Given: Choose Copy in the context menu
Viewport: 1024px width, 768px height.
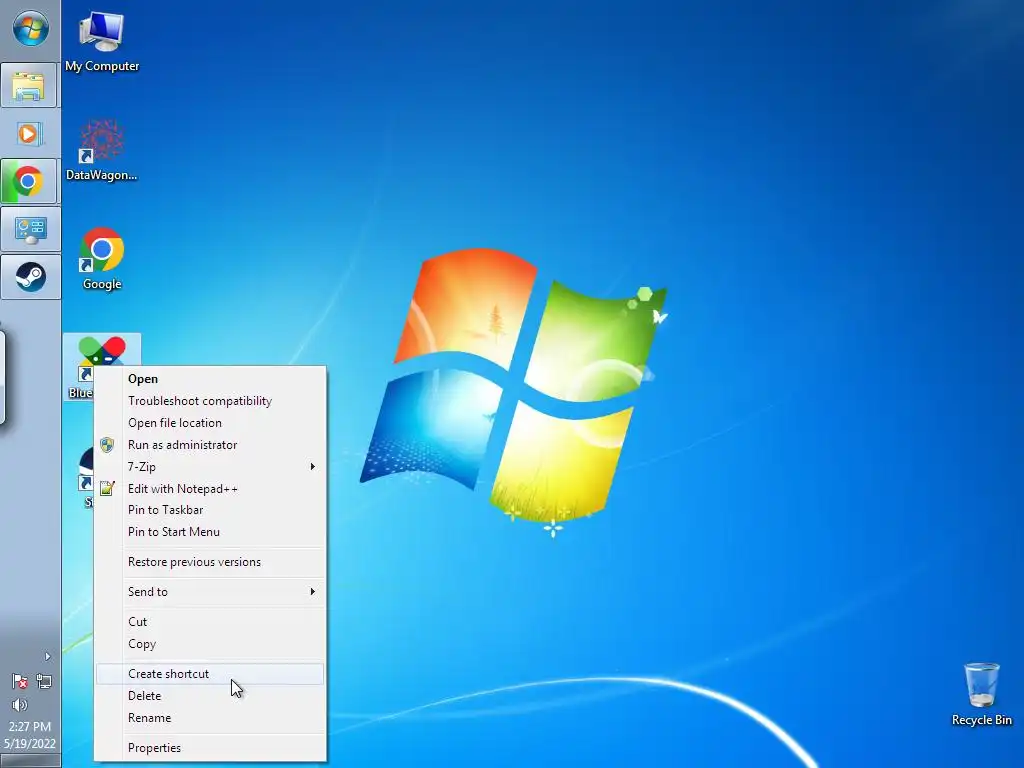Looking at the screenshot, I should (x=210, y=644).
